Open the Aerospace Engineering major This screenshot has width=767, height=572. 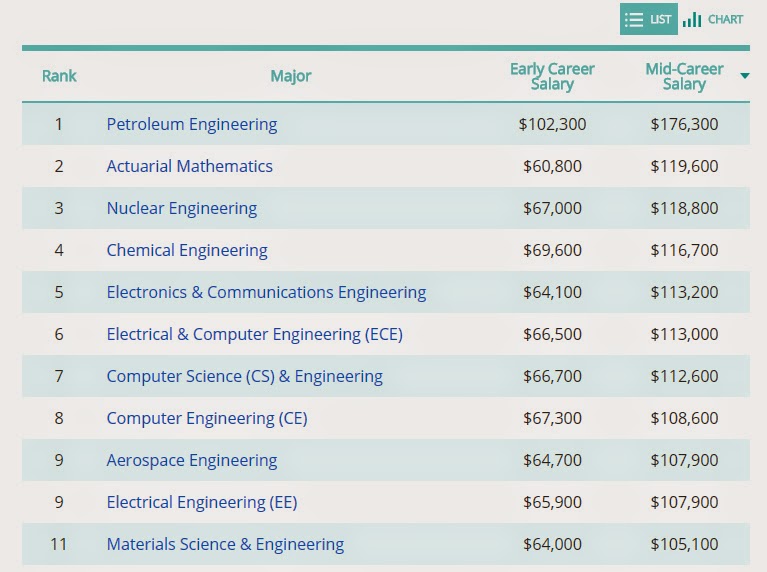click(x=192, y=461)
